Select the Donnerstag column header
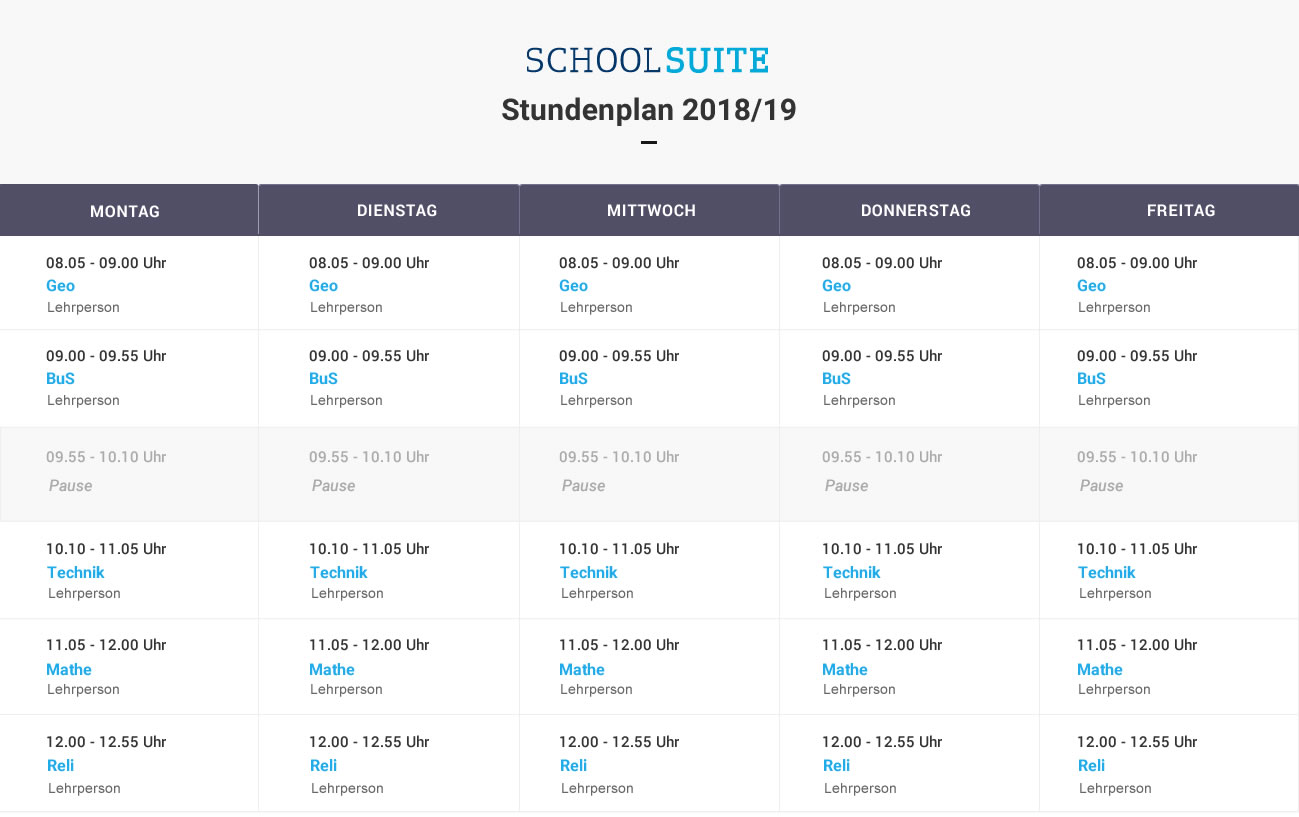 pos(916,211)
